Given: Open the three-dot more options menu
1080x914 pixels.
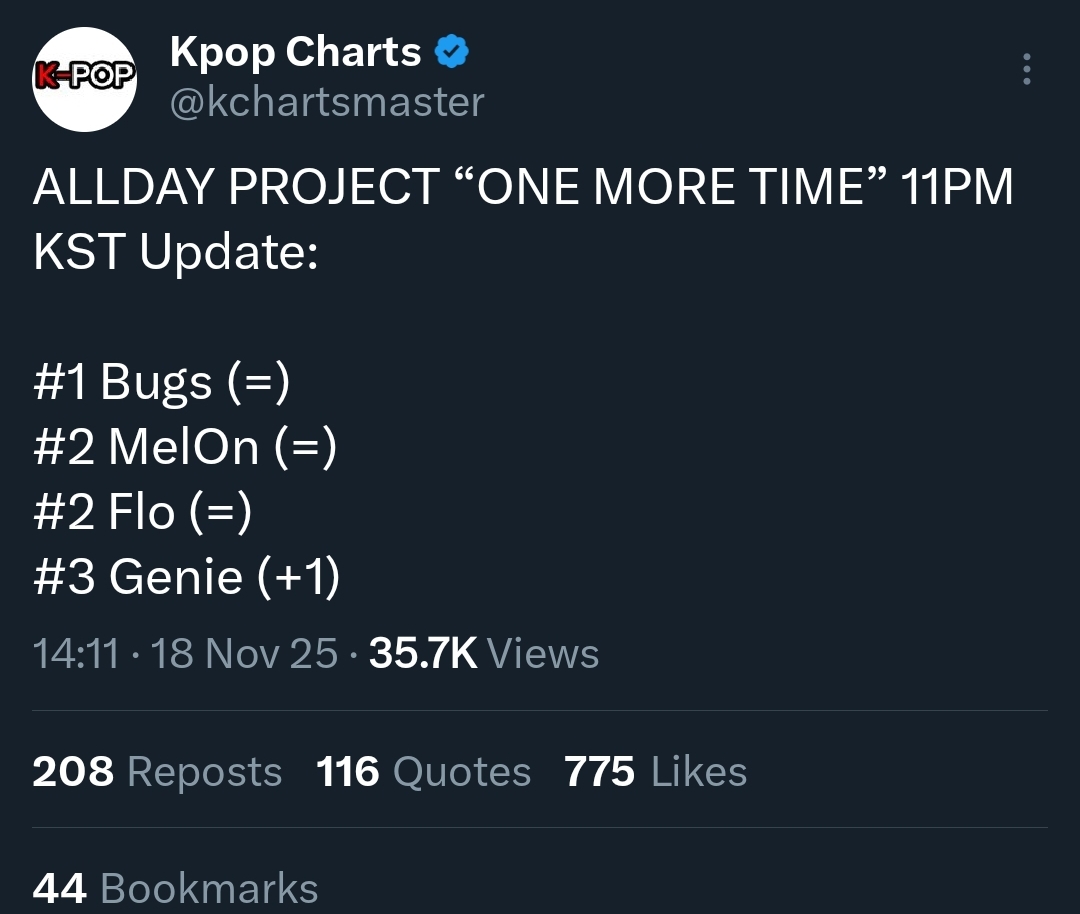Looking at the screenshot, I should coord(1026,70).
